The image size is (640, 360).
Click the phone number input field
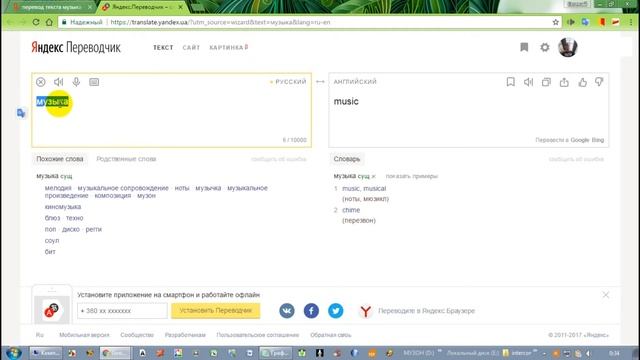tap(122, 311)
